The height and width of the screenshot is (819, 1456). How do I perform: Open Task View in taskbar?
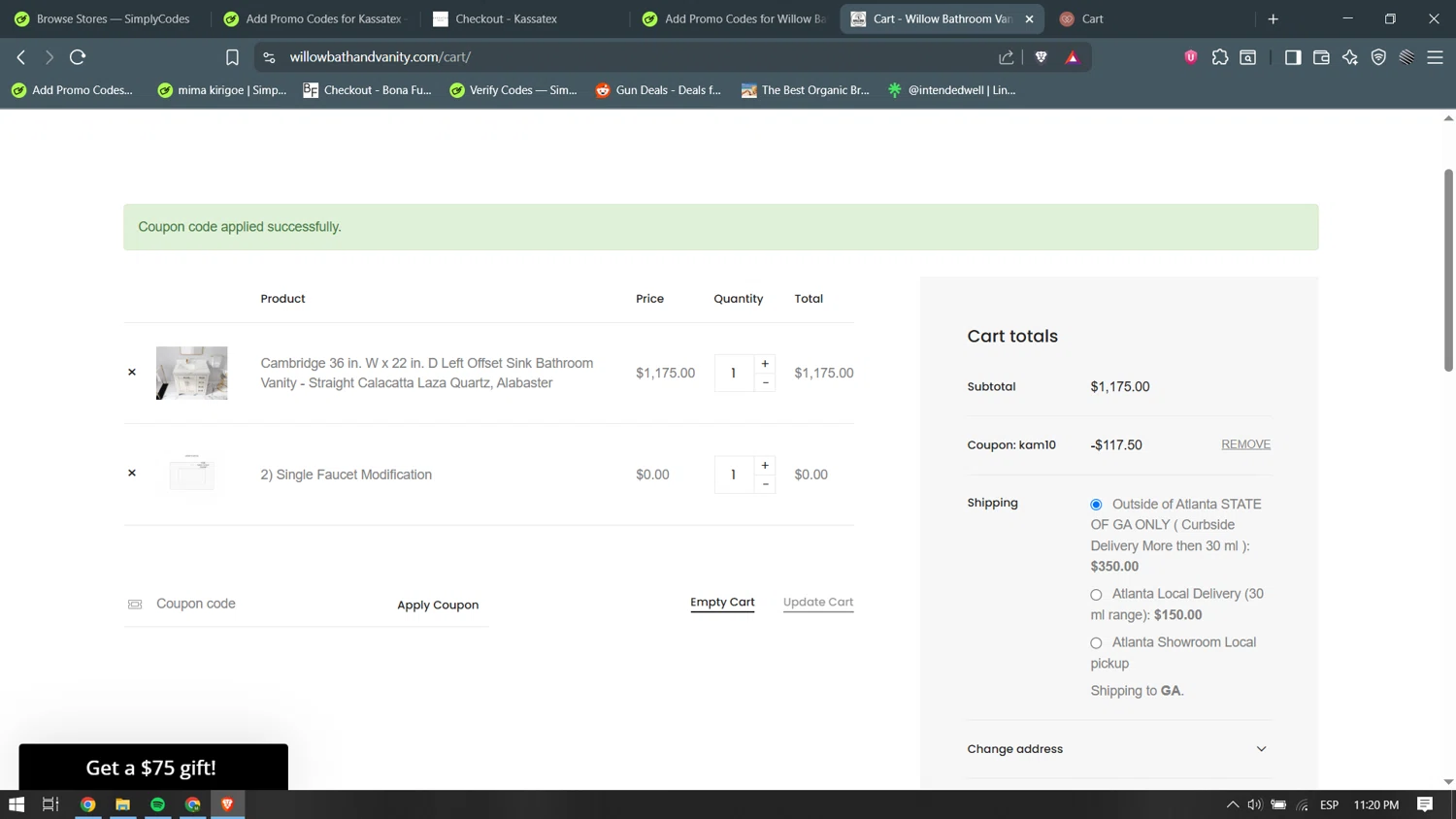coord(50,804)
